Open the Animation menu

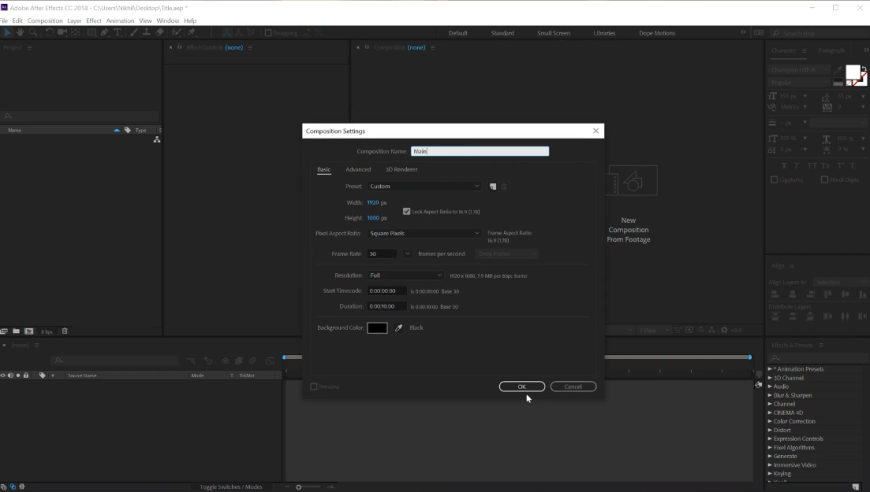tap(120, 21)
